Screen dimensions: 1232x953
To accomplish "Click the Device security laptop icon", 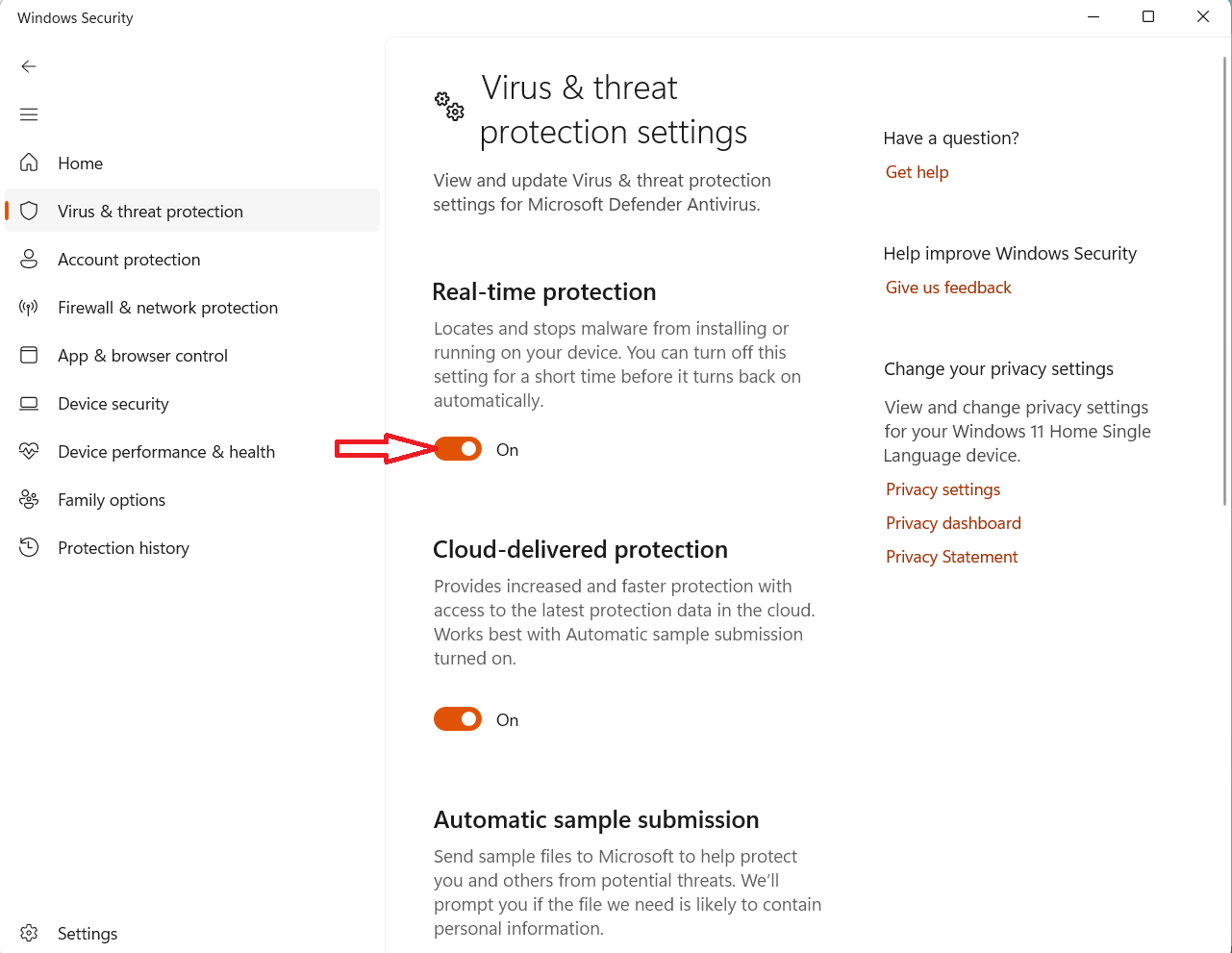I will 29,403.
